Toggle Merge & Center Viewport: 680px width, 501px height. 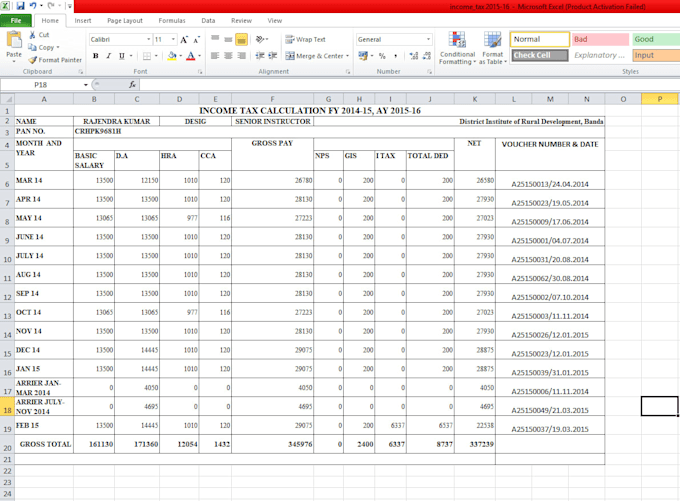[314, 56]
